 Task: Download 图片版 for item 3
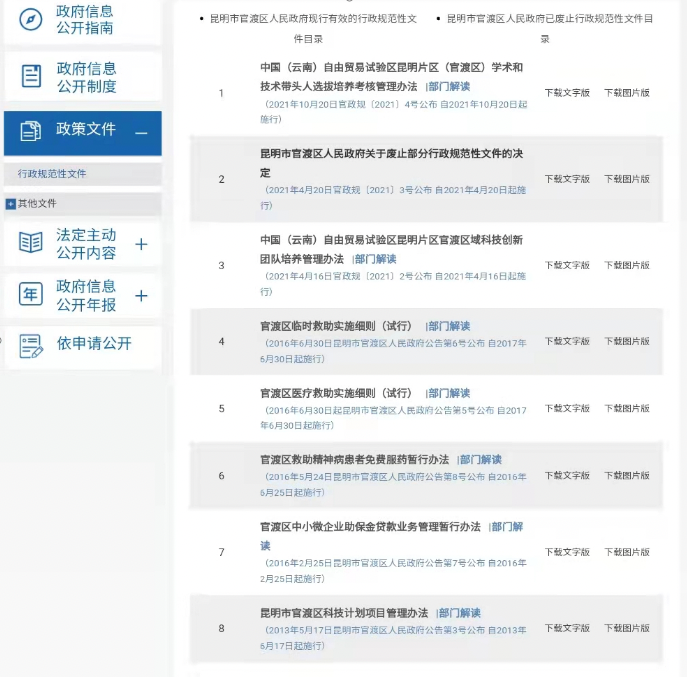(627, 266)
